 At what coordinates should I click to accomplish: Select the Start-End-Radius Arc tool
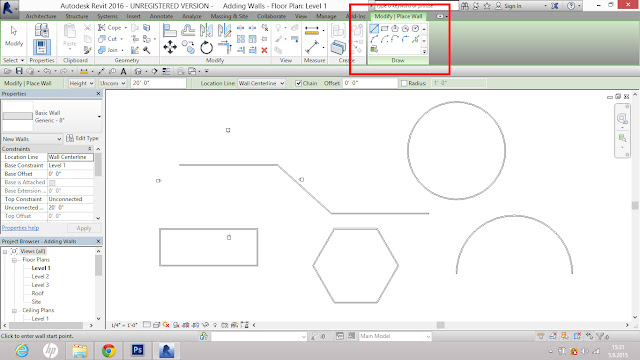click(374, 39)
